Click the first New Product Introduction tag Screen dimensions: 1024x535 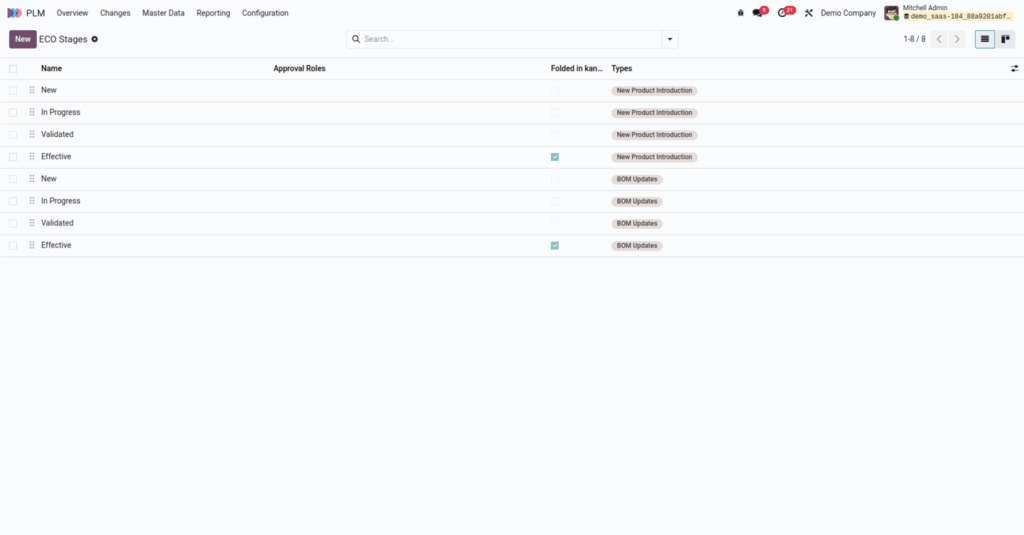(x=654, y=91)
